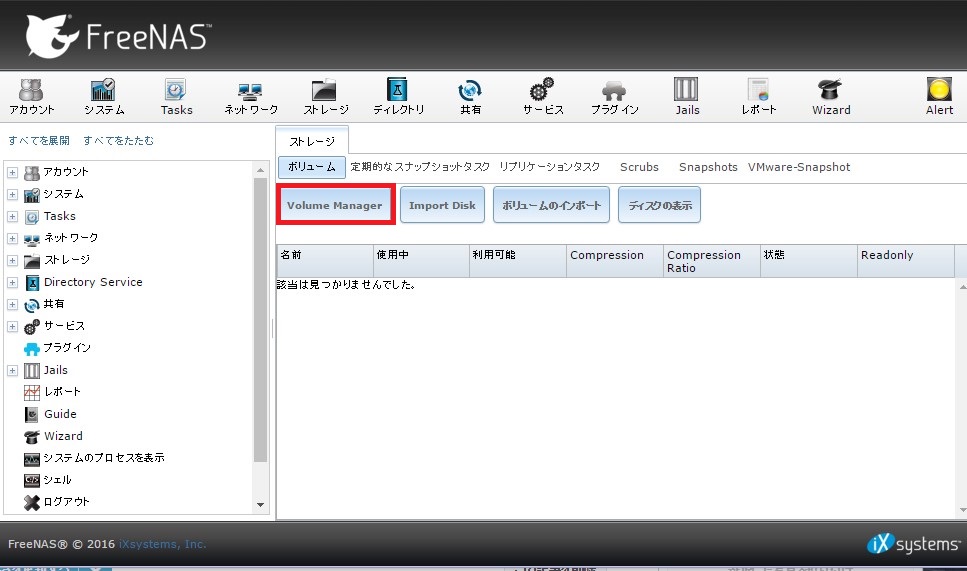This screenshot has width=967, height=571.
Task: Click the sidebar scrollbar thumb
Action: click(260, 319)
